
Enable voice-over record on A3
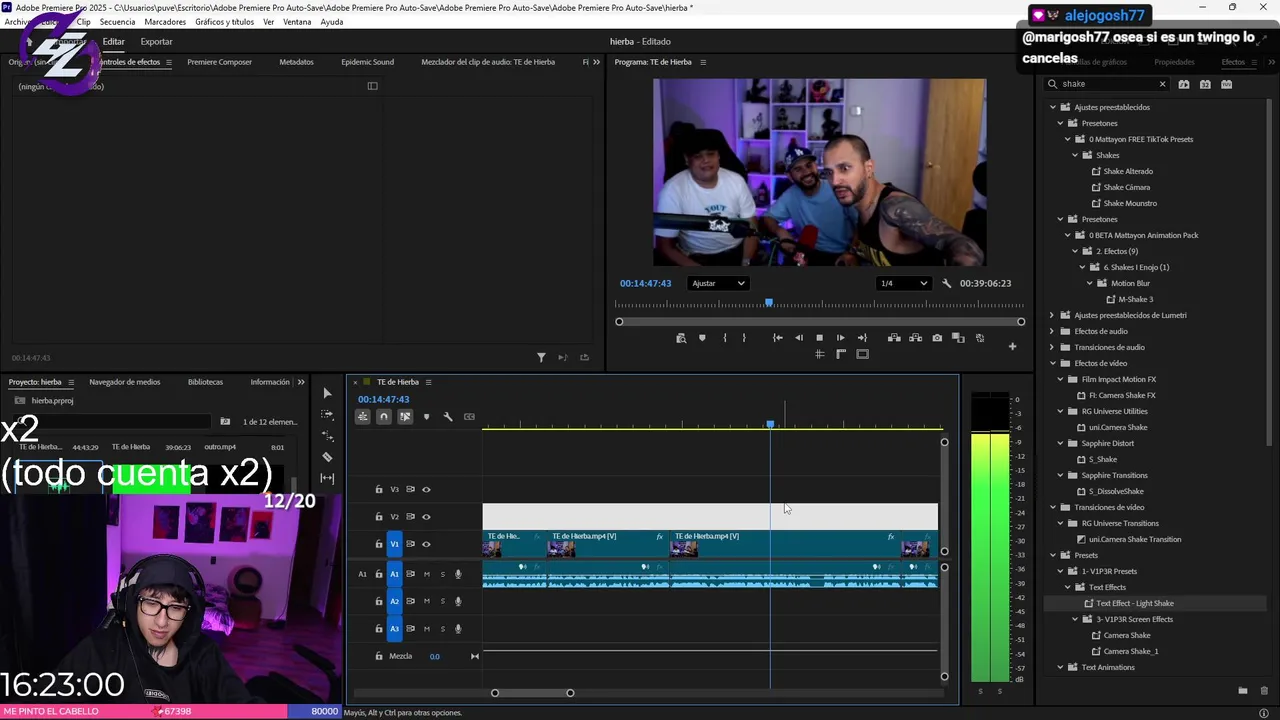pos(458,628)
